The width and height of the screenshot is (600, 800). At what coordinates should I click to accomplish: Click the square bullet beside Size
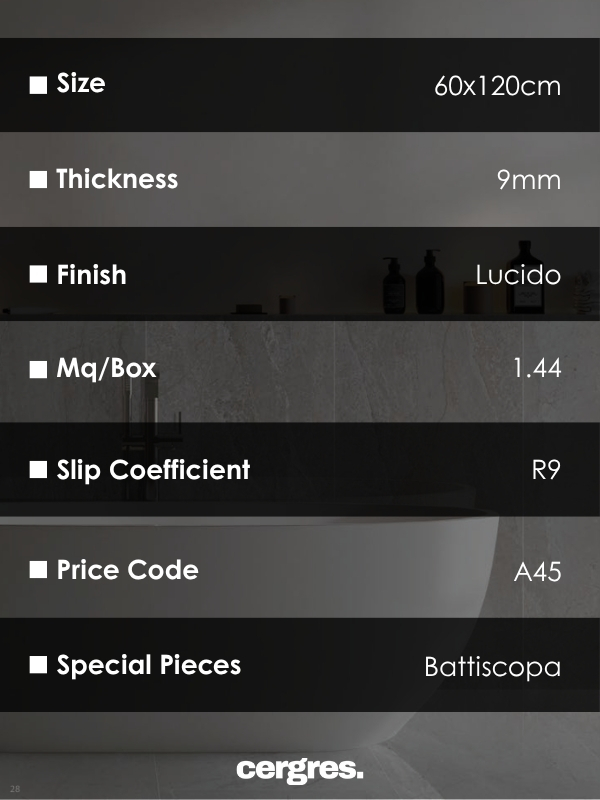tap(38, 85)
